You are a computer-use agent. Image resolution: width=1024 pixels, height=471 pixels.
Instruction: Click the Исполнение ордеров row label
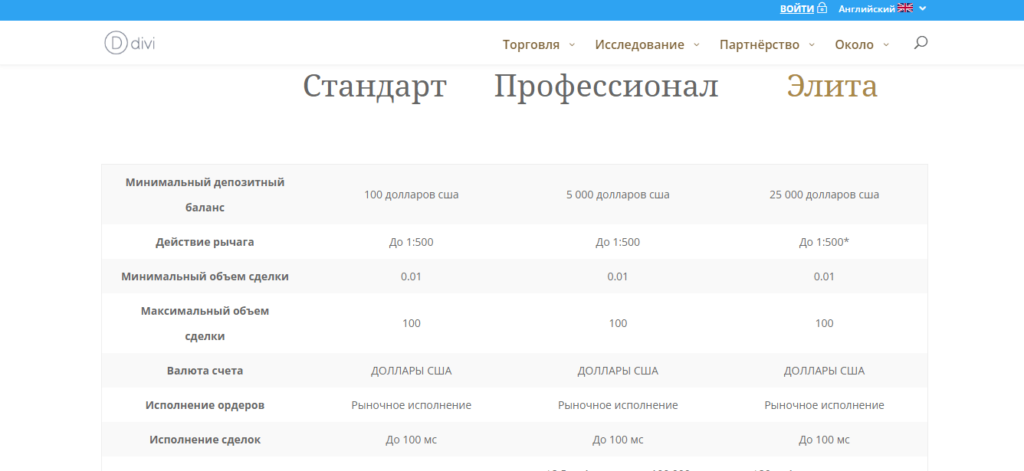tap(205, 405)
